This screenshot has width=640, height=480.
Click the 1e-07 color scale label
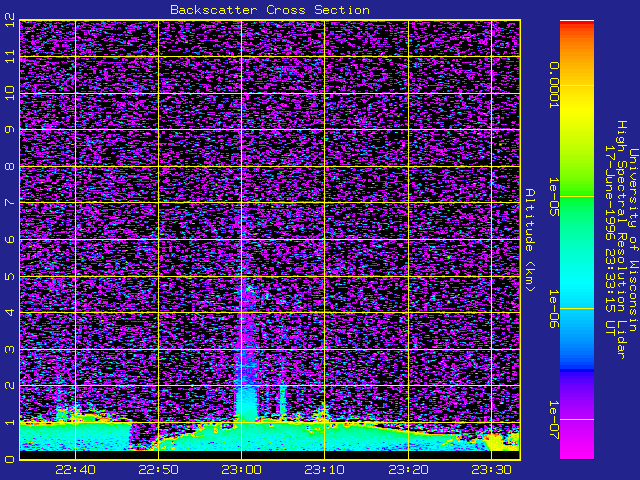553,420
